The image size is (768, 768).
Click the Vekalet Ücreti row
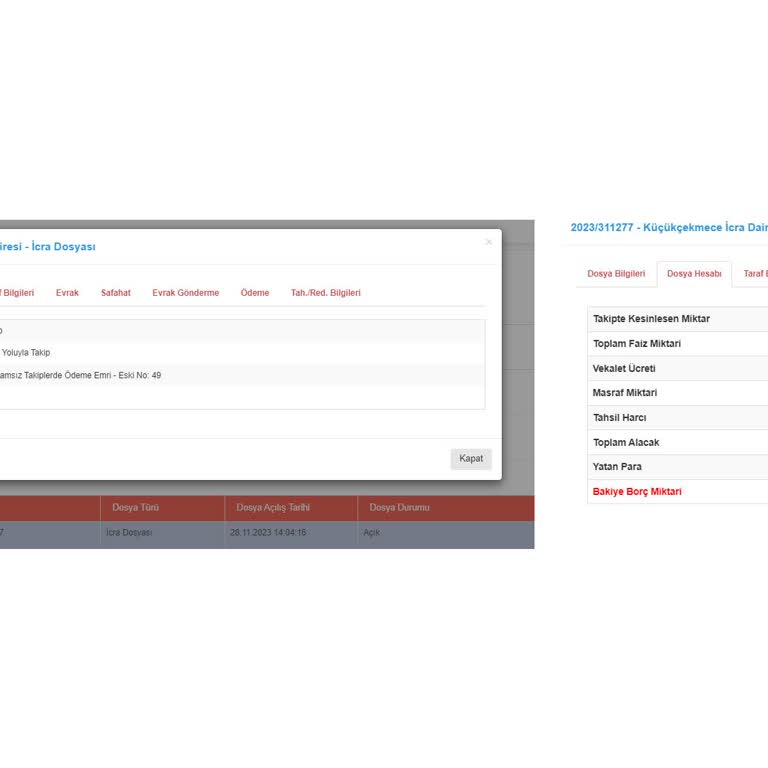pos(678,368)
